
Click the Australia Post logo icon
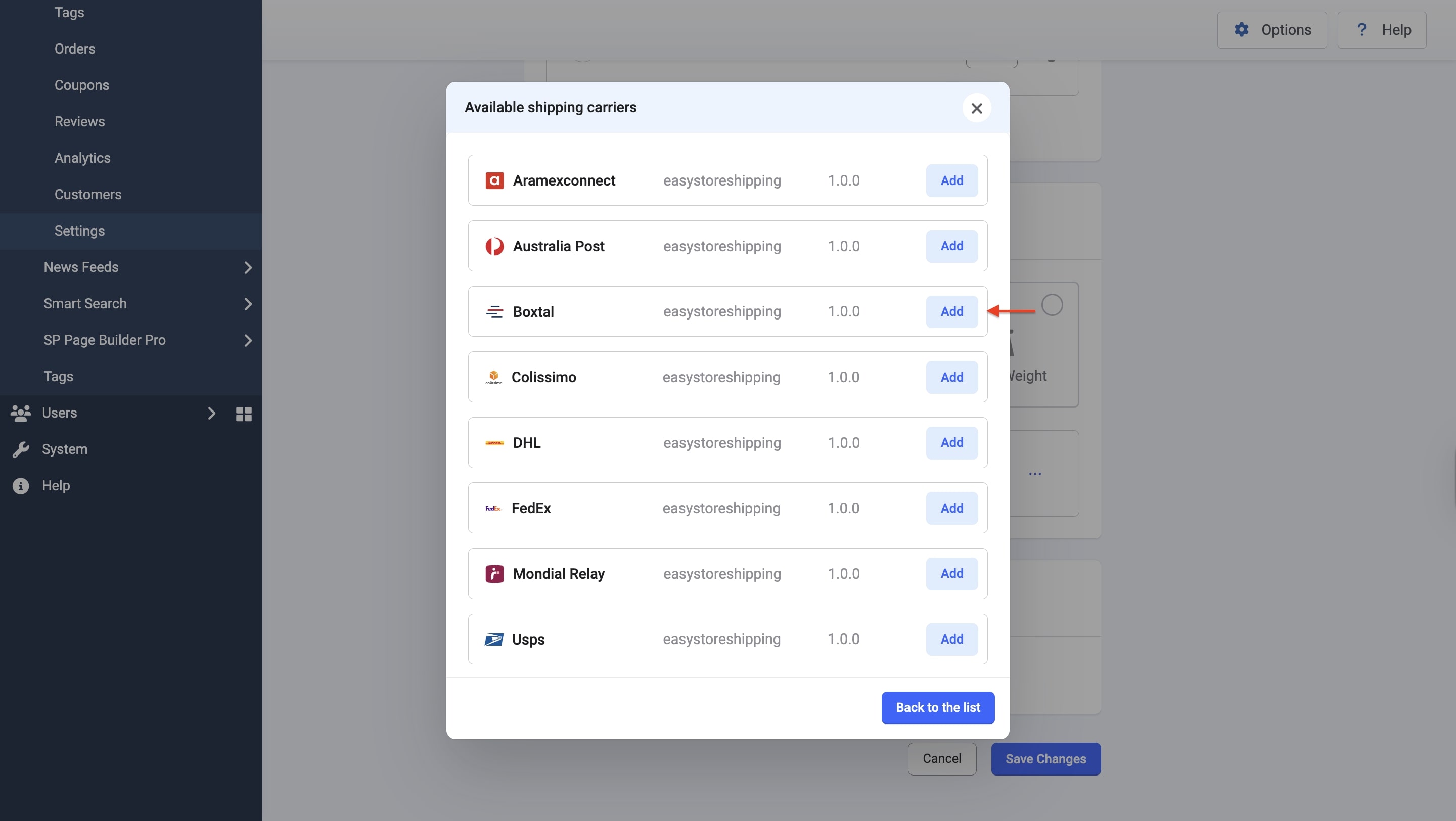(494, 246)
